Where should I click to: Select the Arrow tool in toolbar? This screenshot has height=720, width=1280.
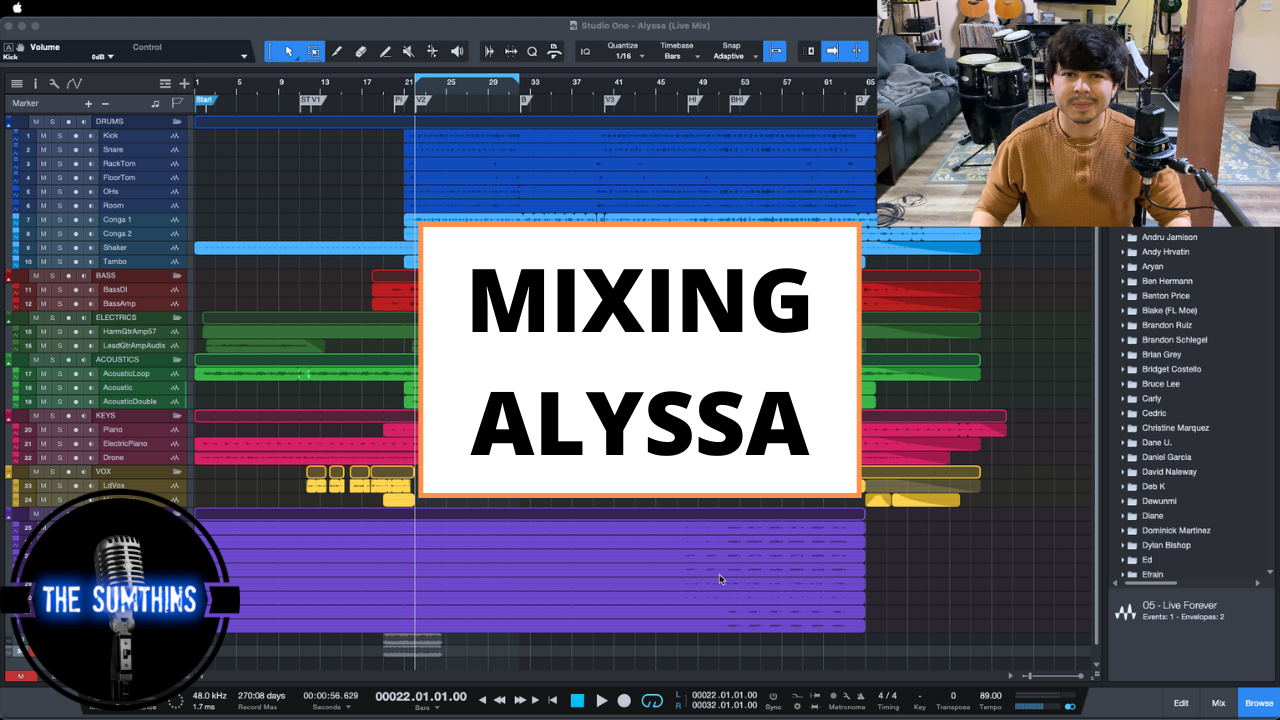289,51
